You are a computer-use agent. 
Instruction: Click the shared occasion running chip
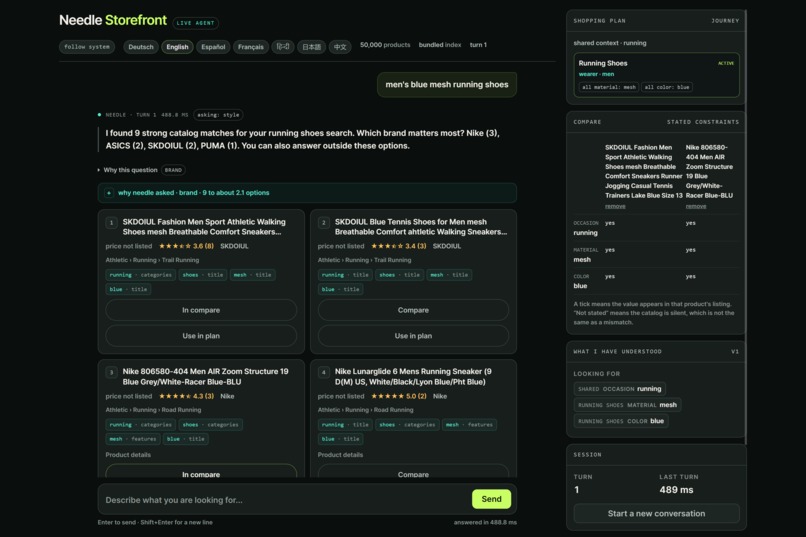[x=619, y=389]
